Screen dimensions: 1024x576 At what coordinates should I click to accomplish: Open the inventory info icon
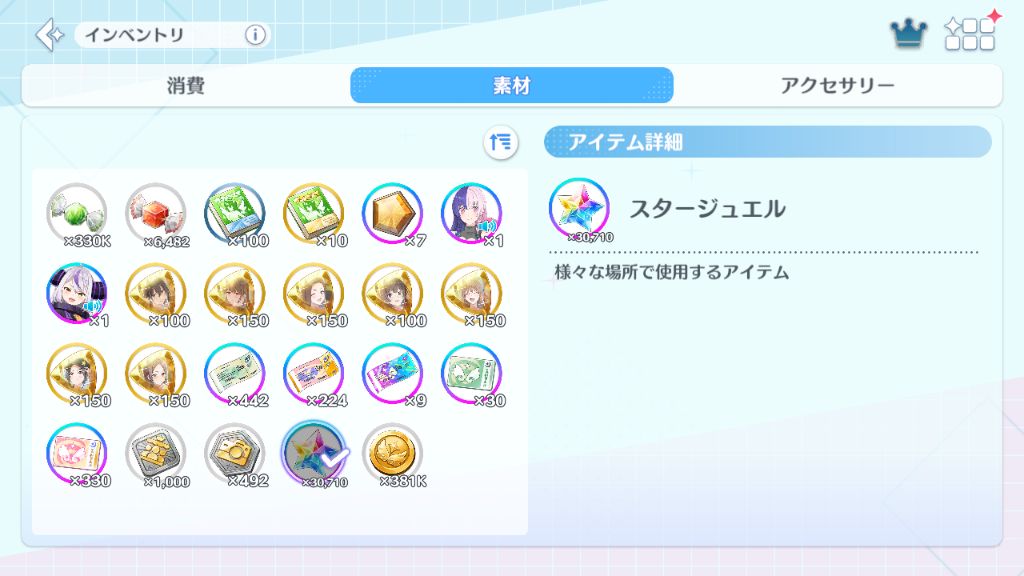255,35
